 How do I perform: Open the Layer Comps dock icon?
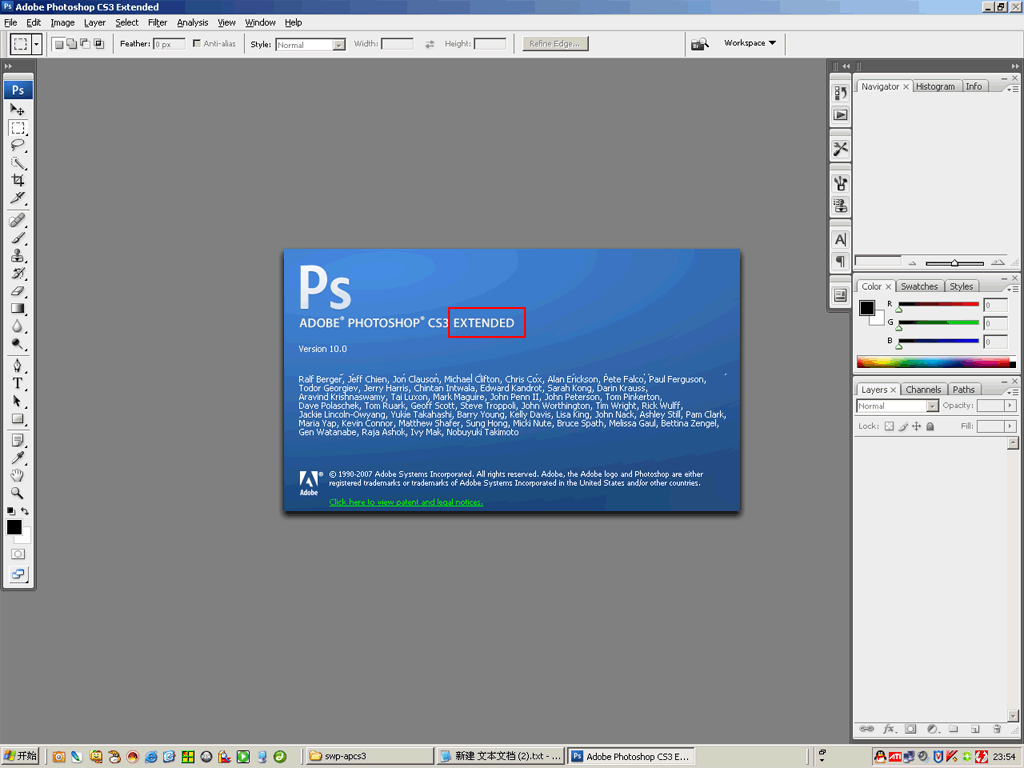[x=840, y=296]
